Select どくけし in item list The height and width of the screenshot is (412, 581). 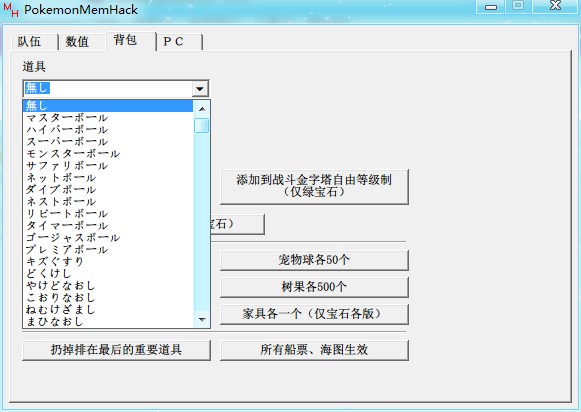coord(109,273)
